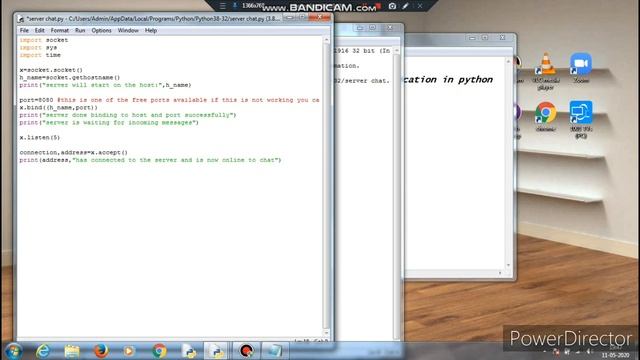Click scroll-down arrow in the notepad window
640x360 pixels.
[508, 265]
